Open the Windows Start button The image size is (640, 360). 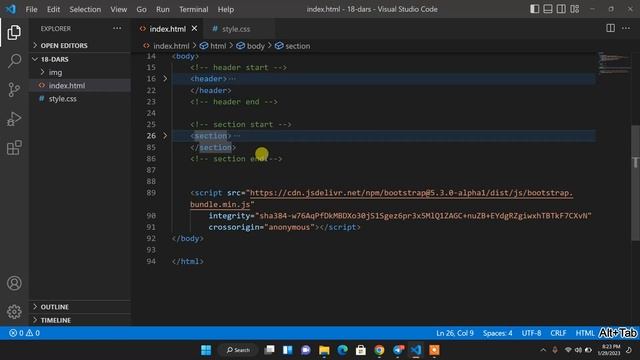click(x=206, y=350)
